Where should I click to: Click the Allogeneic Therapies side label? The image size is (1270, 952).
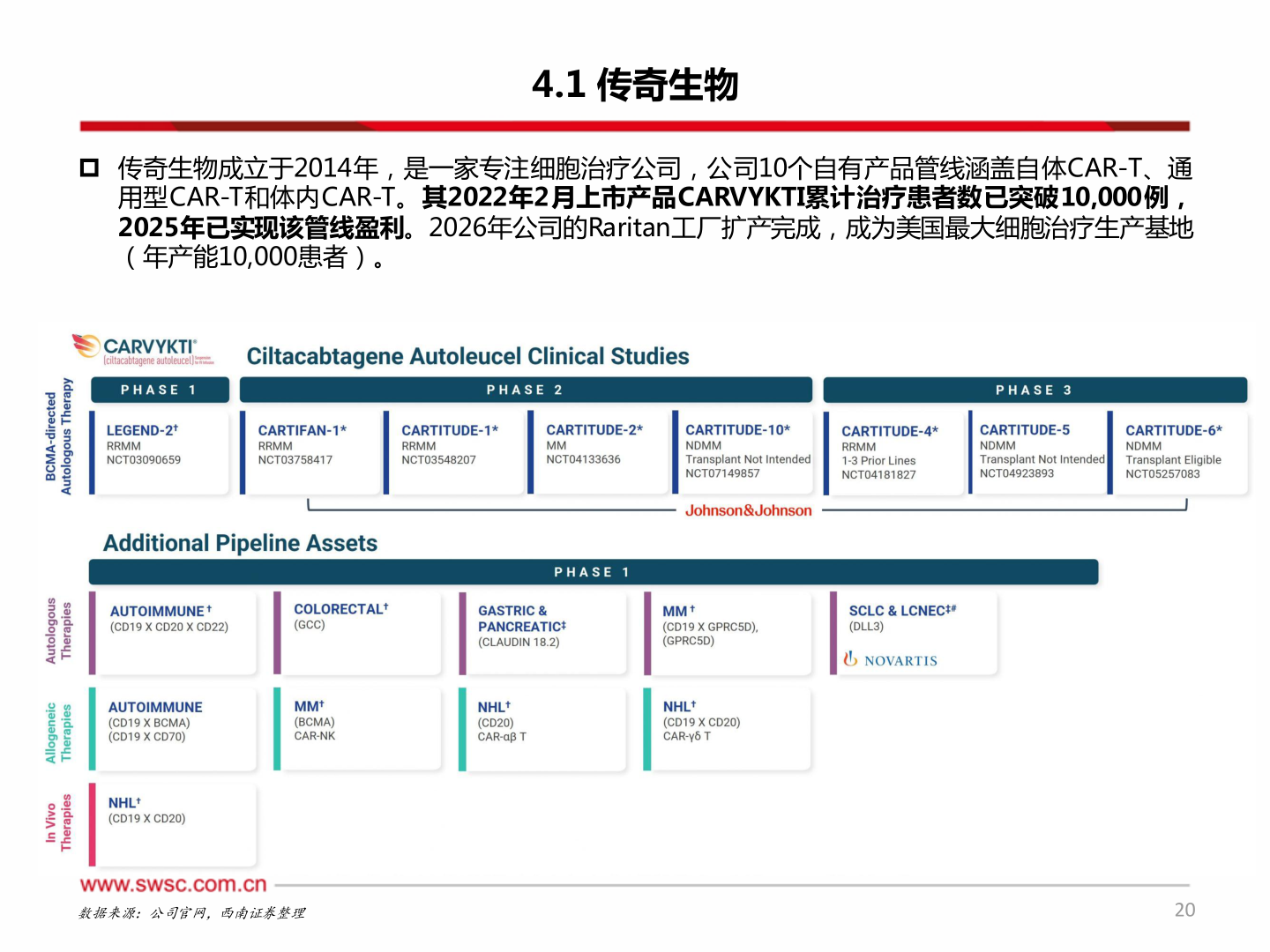pos(58,733)
